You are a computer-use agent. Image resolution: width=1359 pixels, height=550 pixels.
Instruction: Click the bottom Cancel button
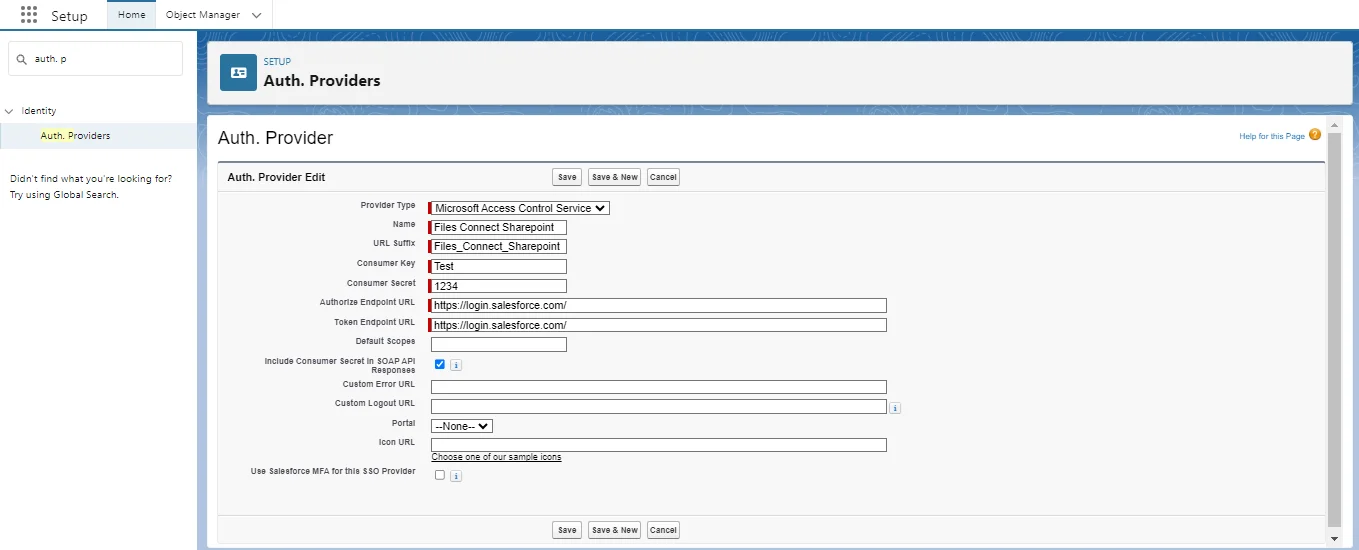click(x=663, y=530)
